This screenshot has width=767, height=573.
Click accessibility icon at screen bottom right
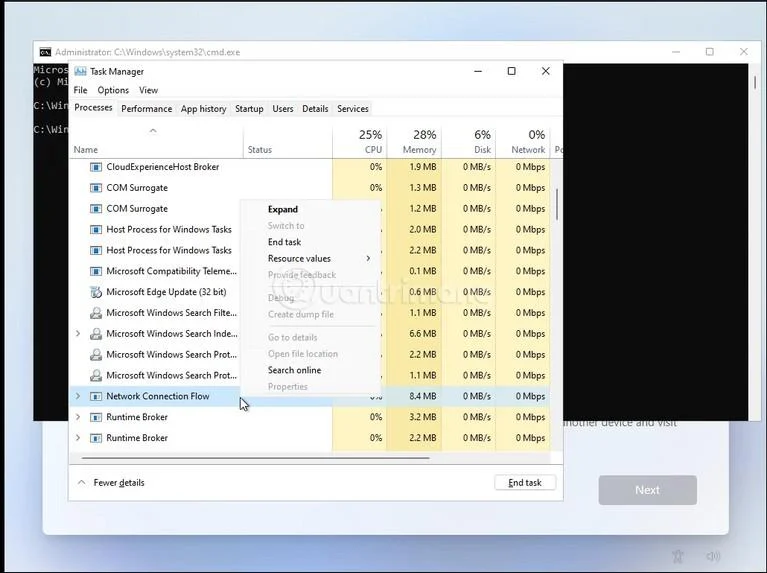point(677,556)
